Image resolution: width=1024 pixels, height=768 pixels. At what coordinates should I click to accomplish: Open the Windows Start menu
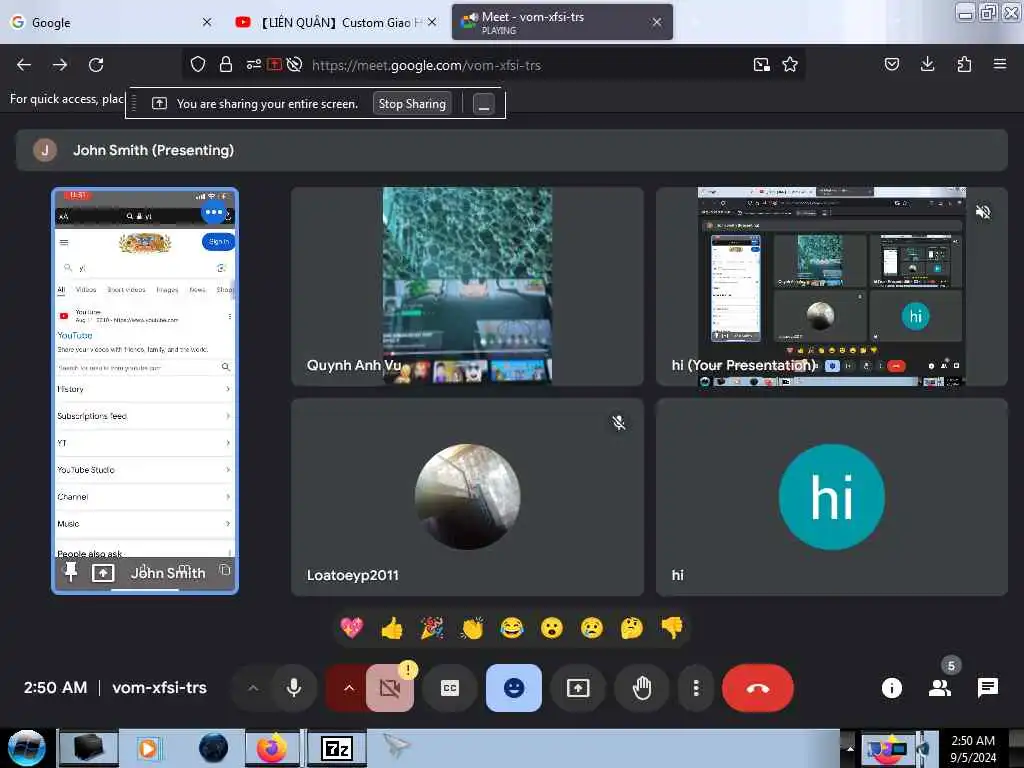27,748
